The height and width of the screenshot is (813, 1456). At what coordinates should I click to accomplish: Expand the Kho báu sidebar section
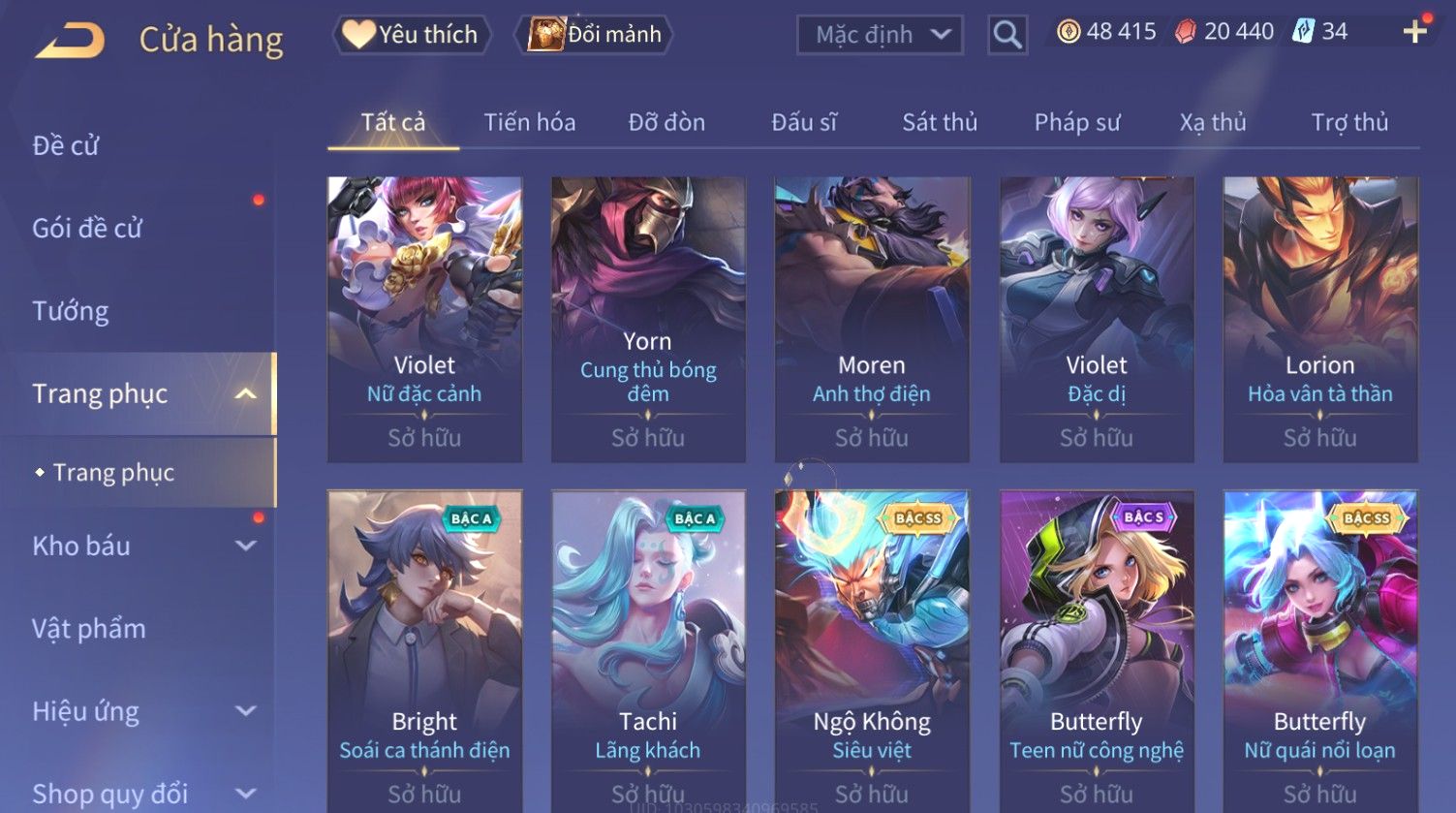pyautogui.click(x=246, y=546)
